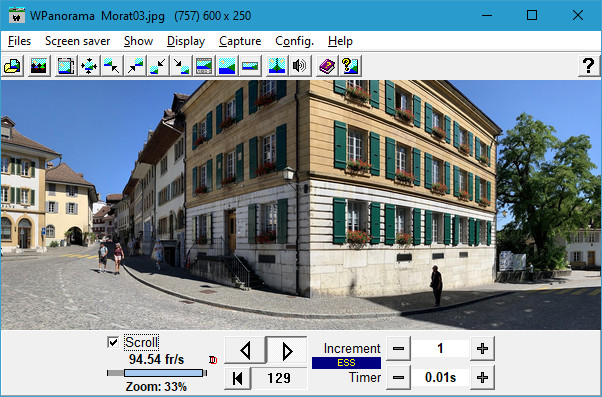Screen dimensions: 602x397
Task: Click the center-window four-arrows icon
Action: pyautogui.click(x=89, y=66)
